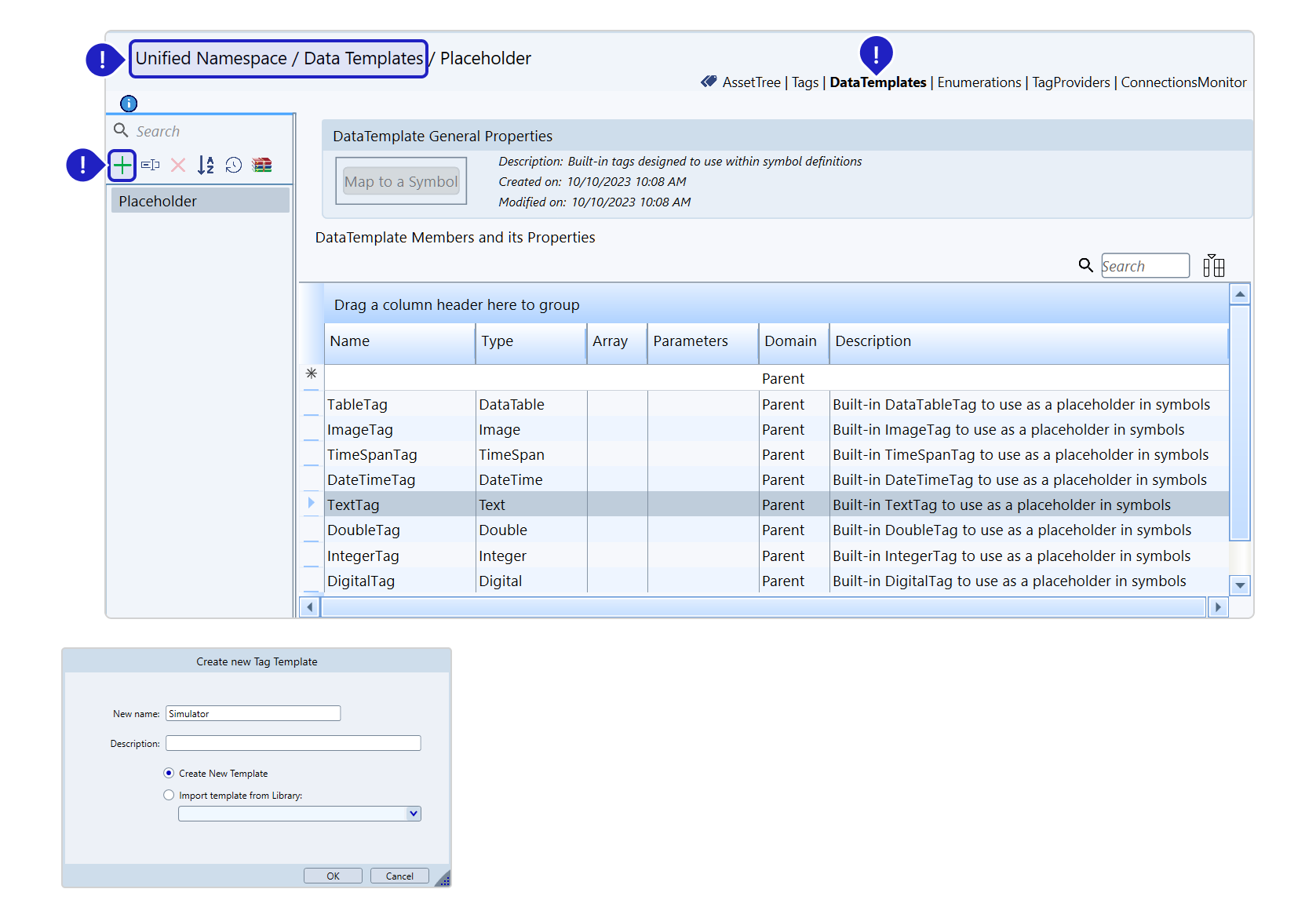The height and width of the screenshot is (918, 1316).
Task: Sort templates alphabetically with A-Z icon
Action: coord(206,165)
